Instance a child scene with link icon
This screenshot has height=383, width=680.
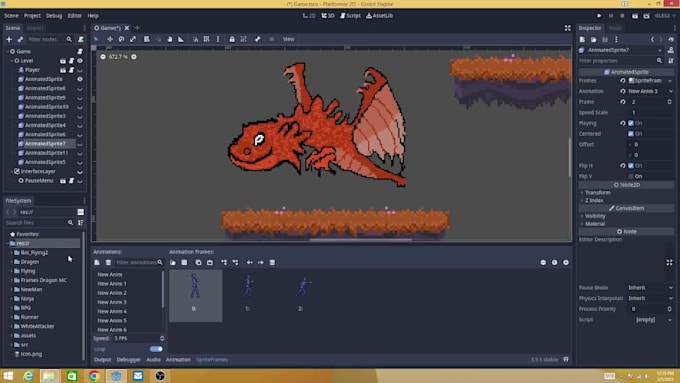click(x=20, y=39)
